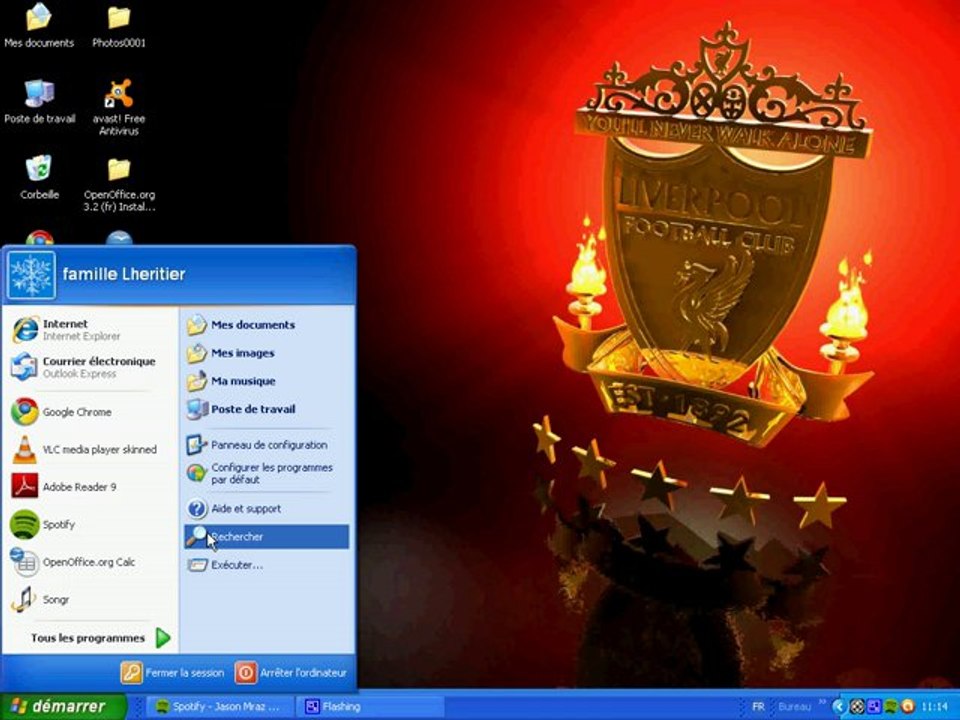960x720 pixels.
Task: Switch to Spotify - Jason Mraz taskbar window
Action: click(x=220, y=707)
